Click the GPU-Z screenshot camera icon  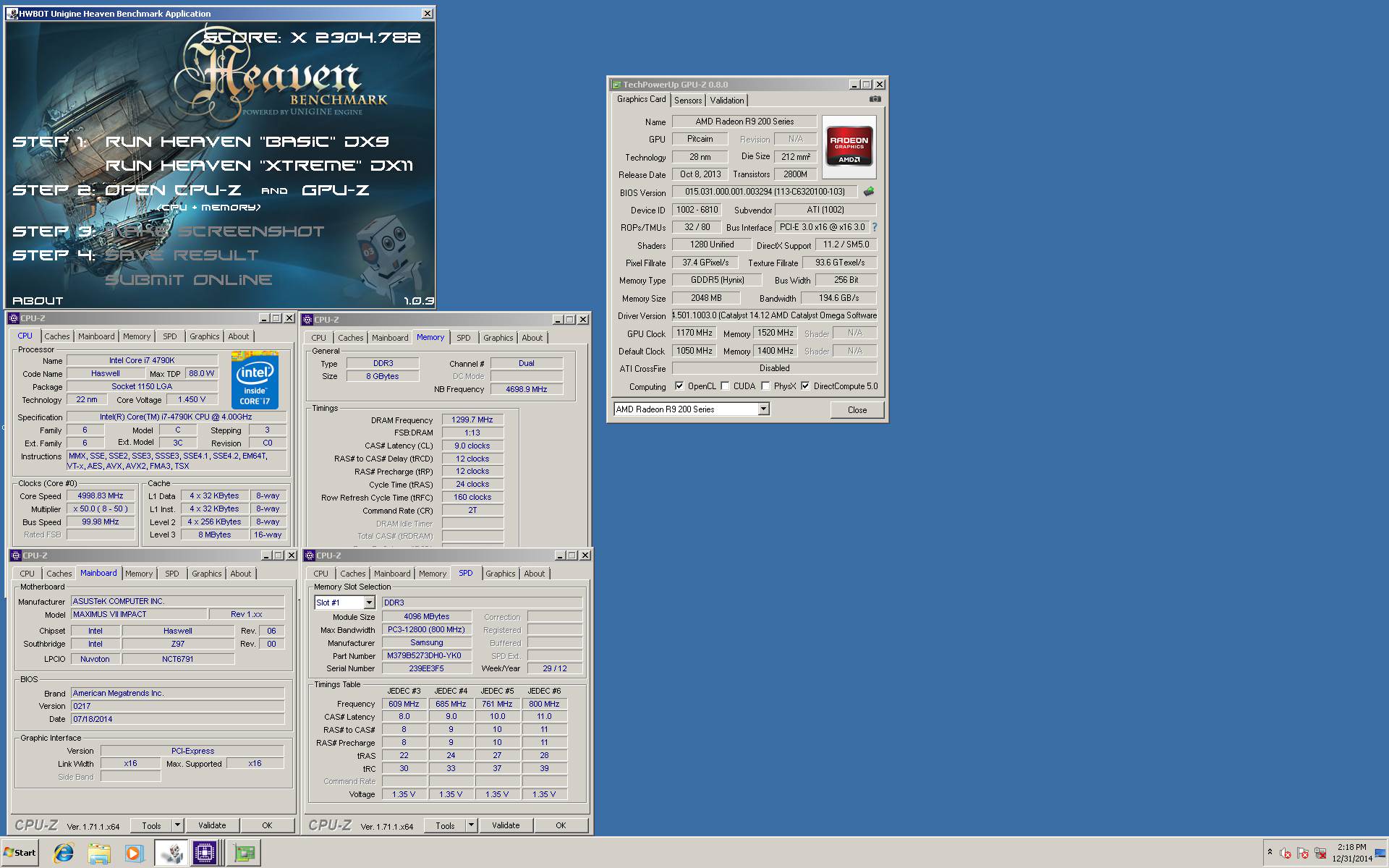875,99
